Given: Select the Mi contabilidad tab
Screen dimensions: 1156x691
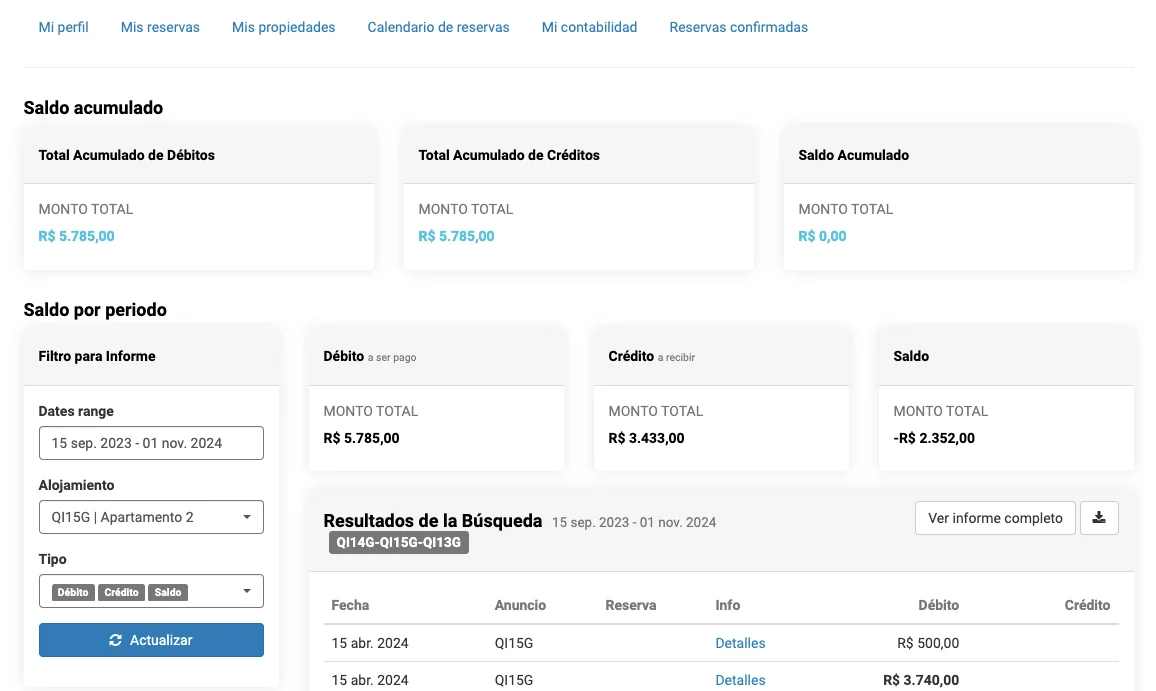Looking at the screenshot, I should 589,27.
